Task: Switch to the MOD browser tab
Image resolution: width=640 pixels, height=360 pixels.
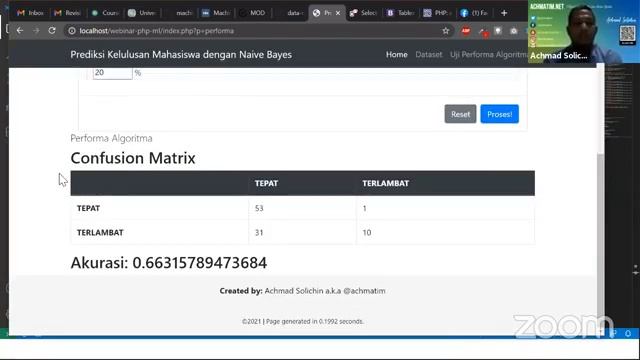Action: [x=253, y=13]
